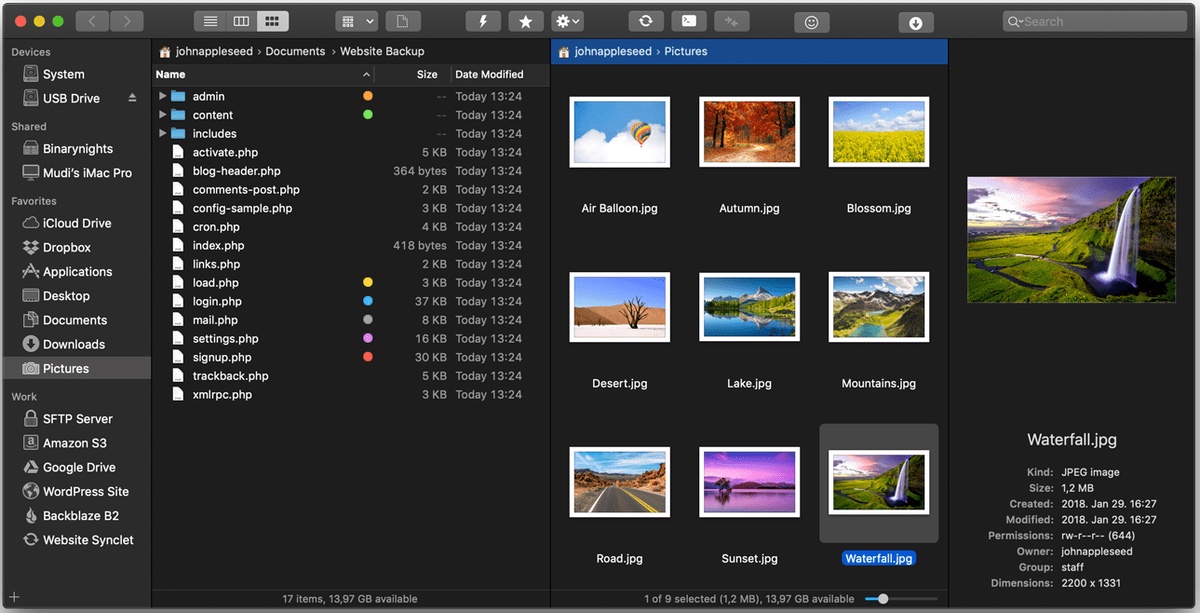Image resolution: width=1200 pixels, height=613 pixels.
Task: Switch to list view mode
Action: click(x=210, y=21)
